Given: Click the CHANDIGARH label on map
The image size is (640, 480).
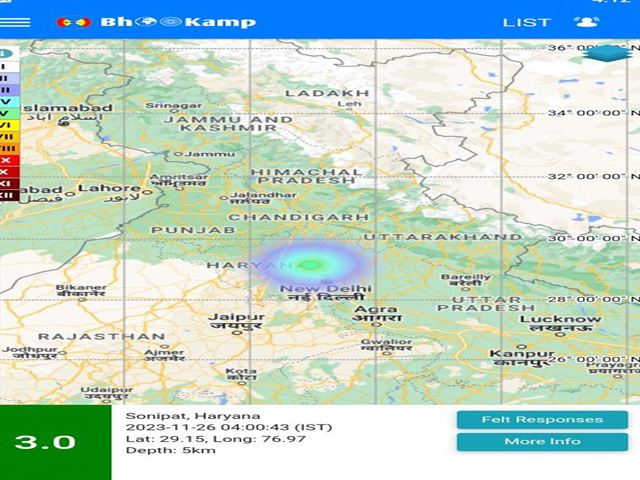Looking at the screenshot, I should click(x=298, y=217).
